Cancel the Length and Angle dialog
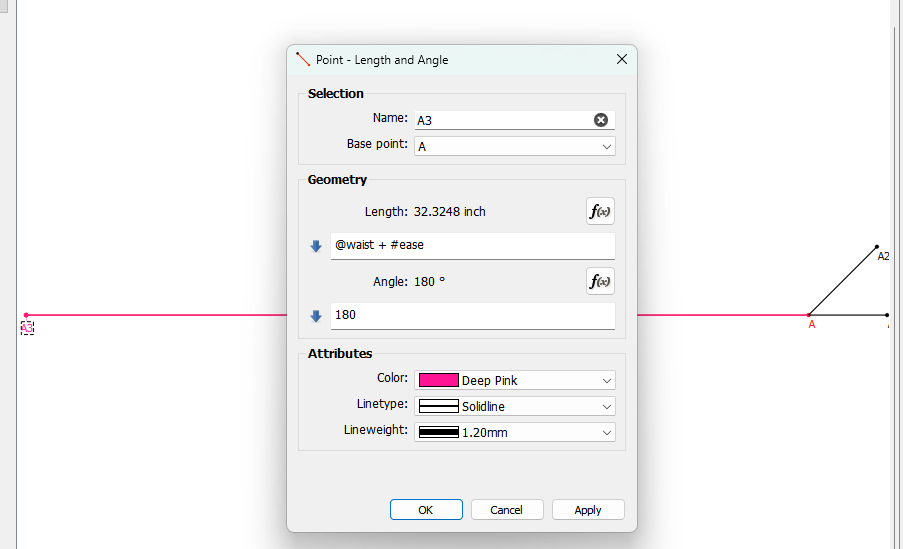This screenshot has width=903, height=549. 507,510
